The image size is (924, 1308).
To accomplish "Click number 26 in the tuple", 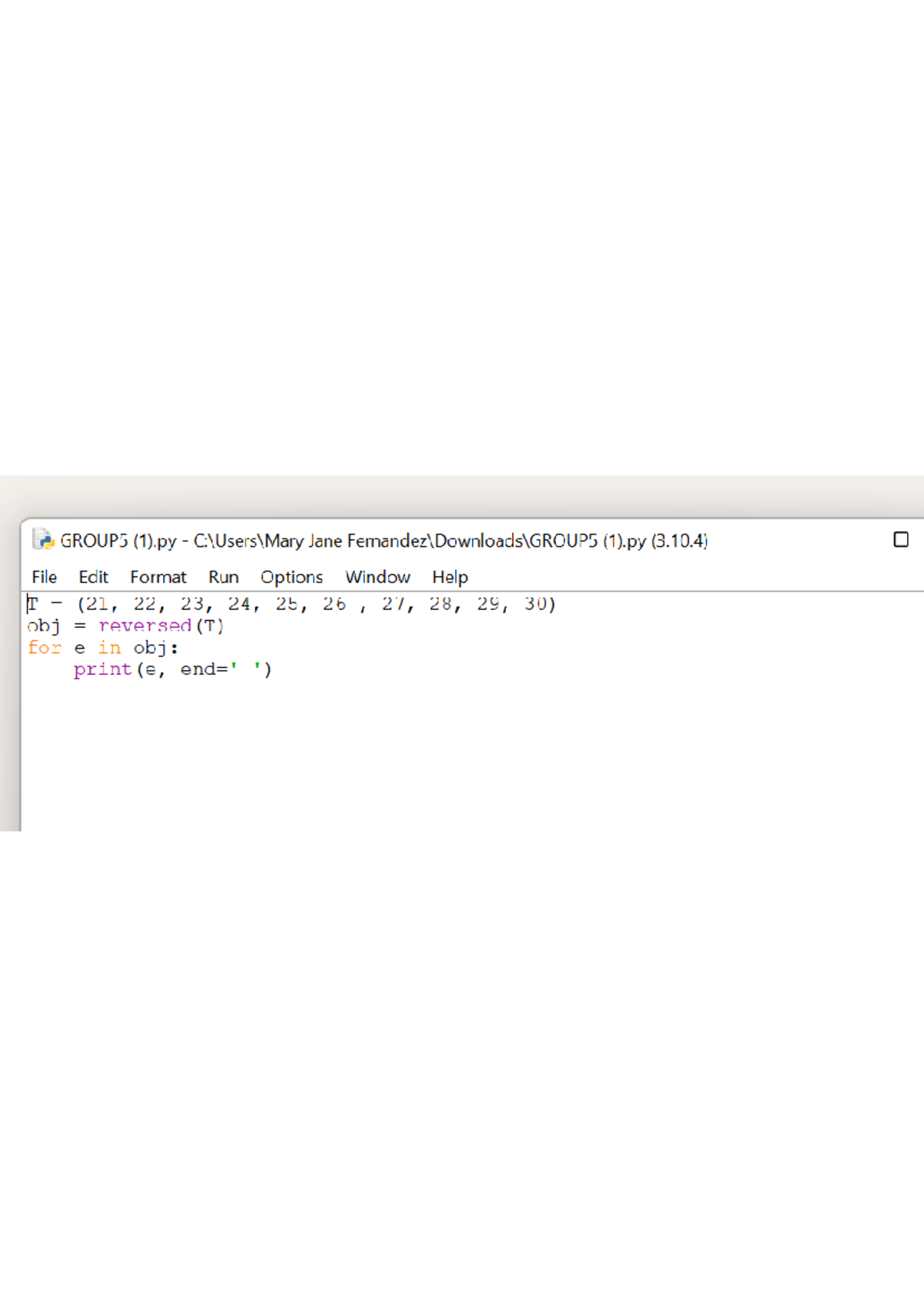I will click(x=333, y=604).
